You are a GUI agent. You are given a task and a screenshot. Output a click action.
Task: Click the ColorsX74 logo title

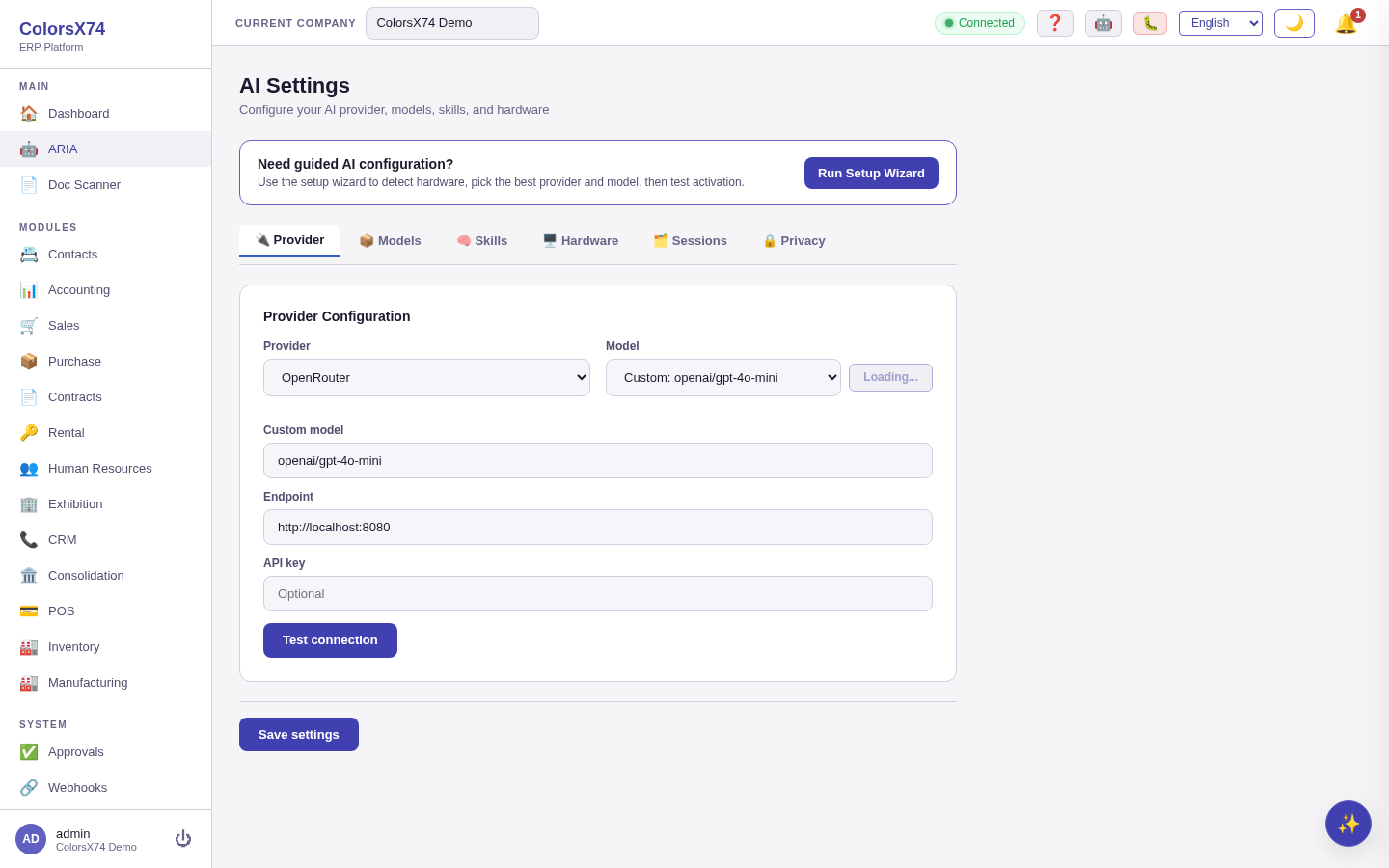point(62,29)
